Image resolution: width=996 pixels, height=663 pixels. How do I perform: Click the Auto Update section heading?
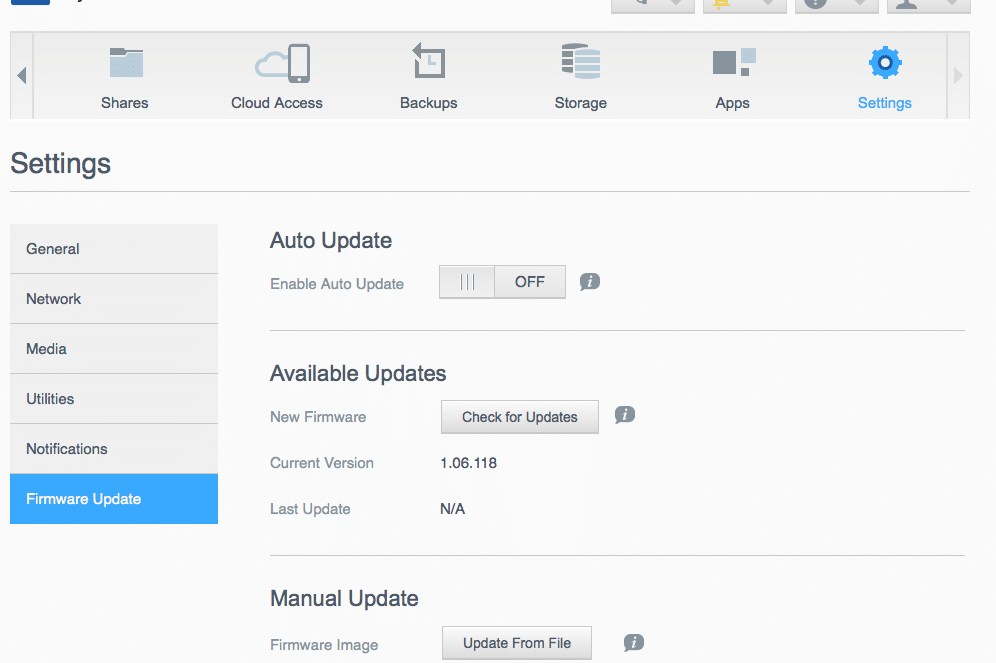pos(331,241)
